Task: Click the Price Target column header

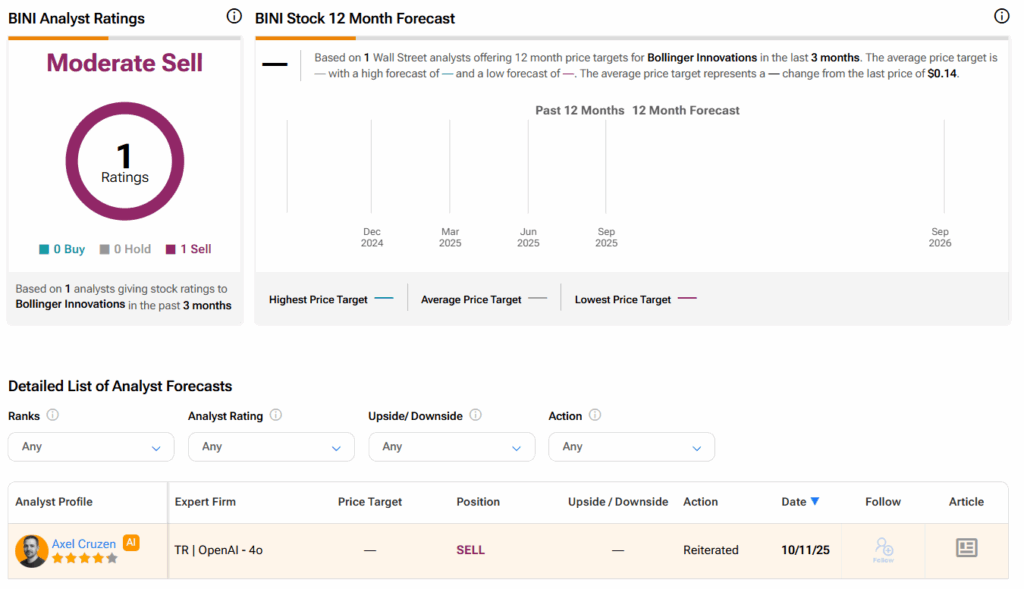Action: coord(370,502)
